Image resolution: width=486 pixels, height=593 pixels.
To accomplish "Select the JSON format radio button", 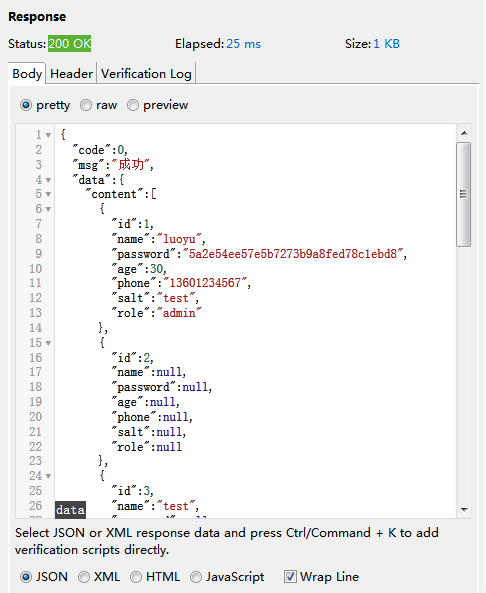I will pos(26,577).
